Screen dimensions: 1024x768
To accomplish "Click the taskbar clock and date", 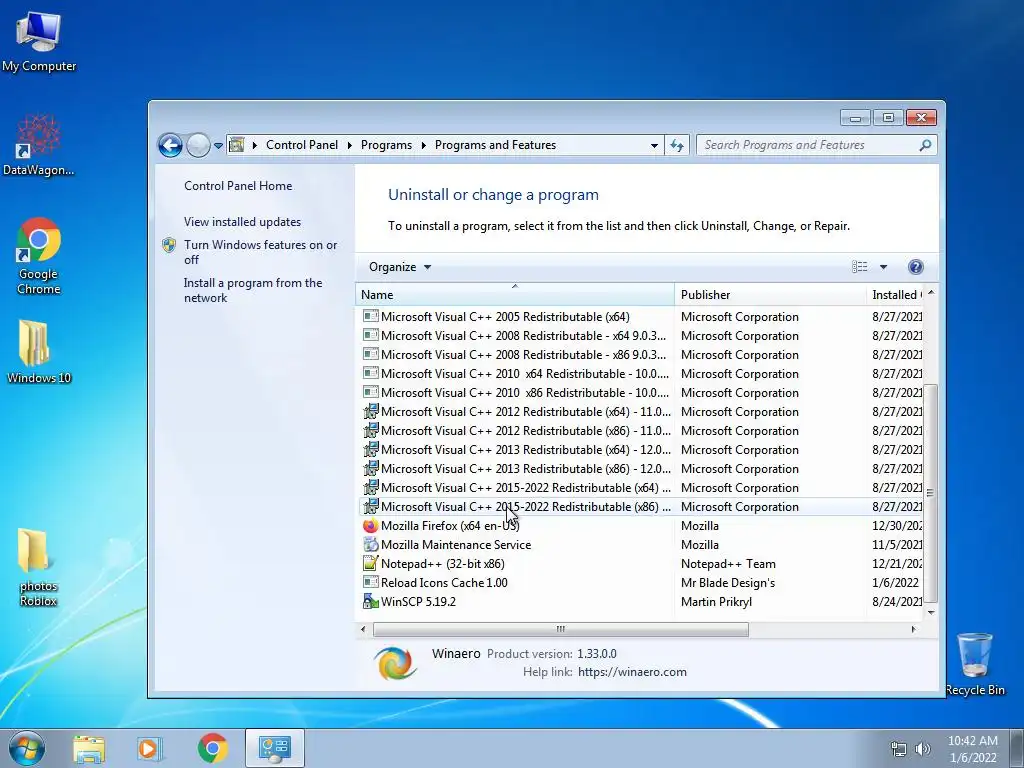I will (972, 749).
